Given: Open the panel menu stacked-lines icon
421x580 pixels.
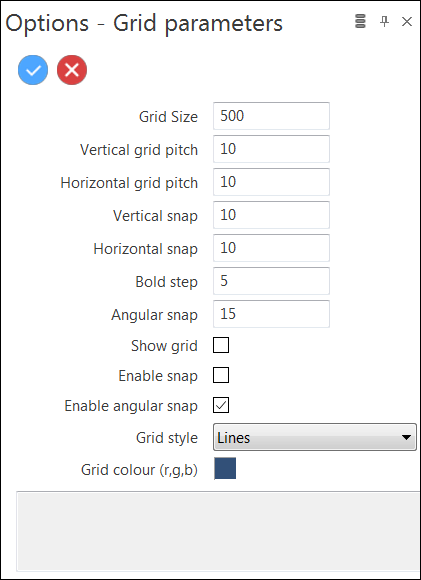Looking at the screenshot, I should (x=360, y=21).
